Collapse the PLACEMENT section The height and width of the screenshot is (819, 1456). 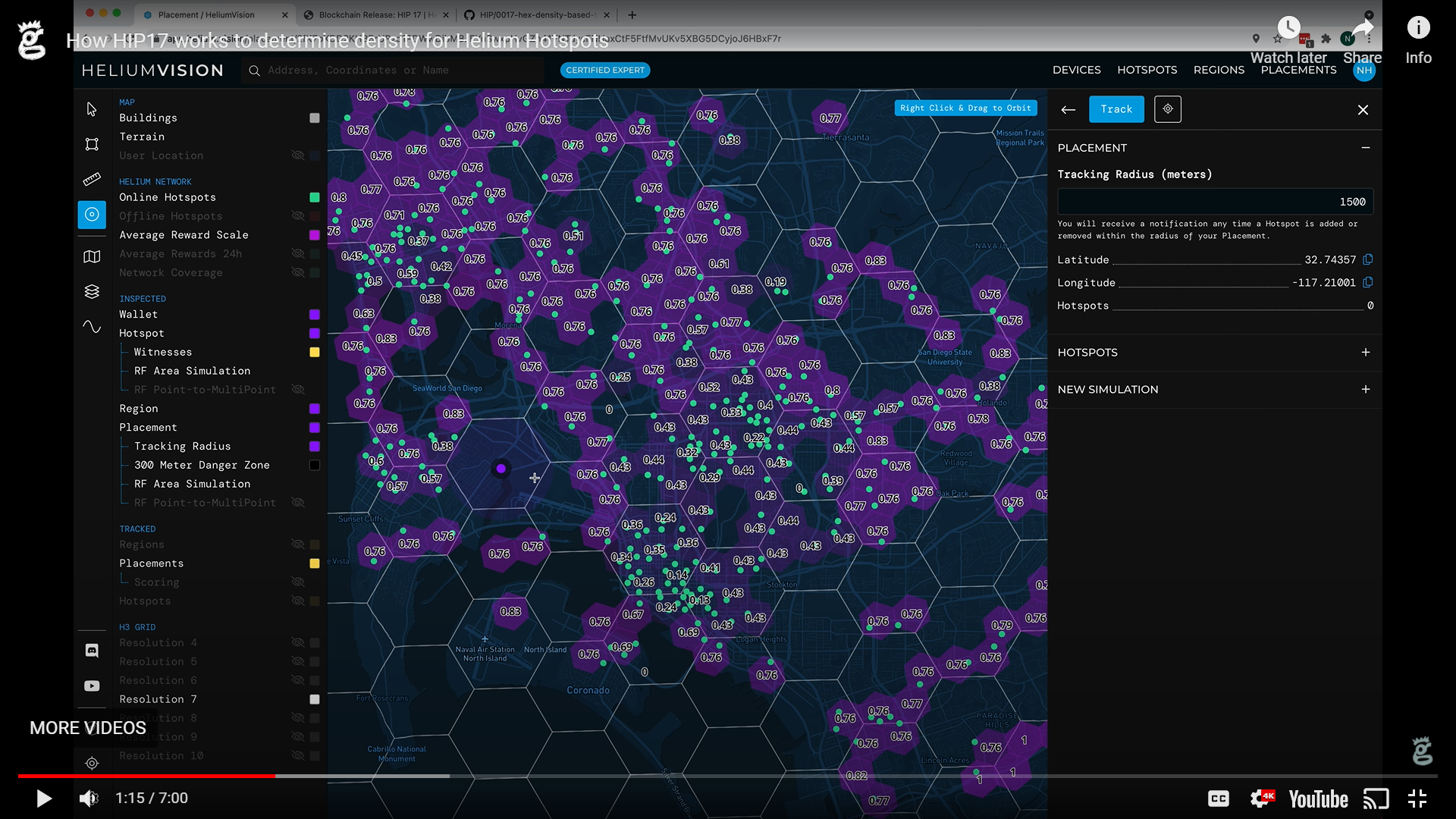pos(1366,148)
